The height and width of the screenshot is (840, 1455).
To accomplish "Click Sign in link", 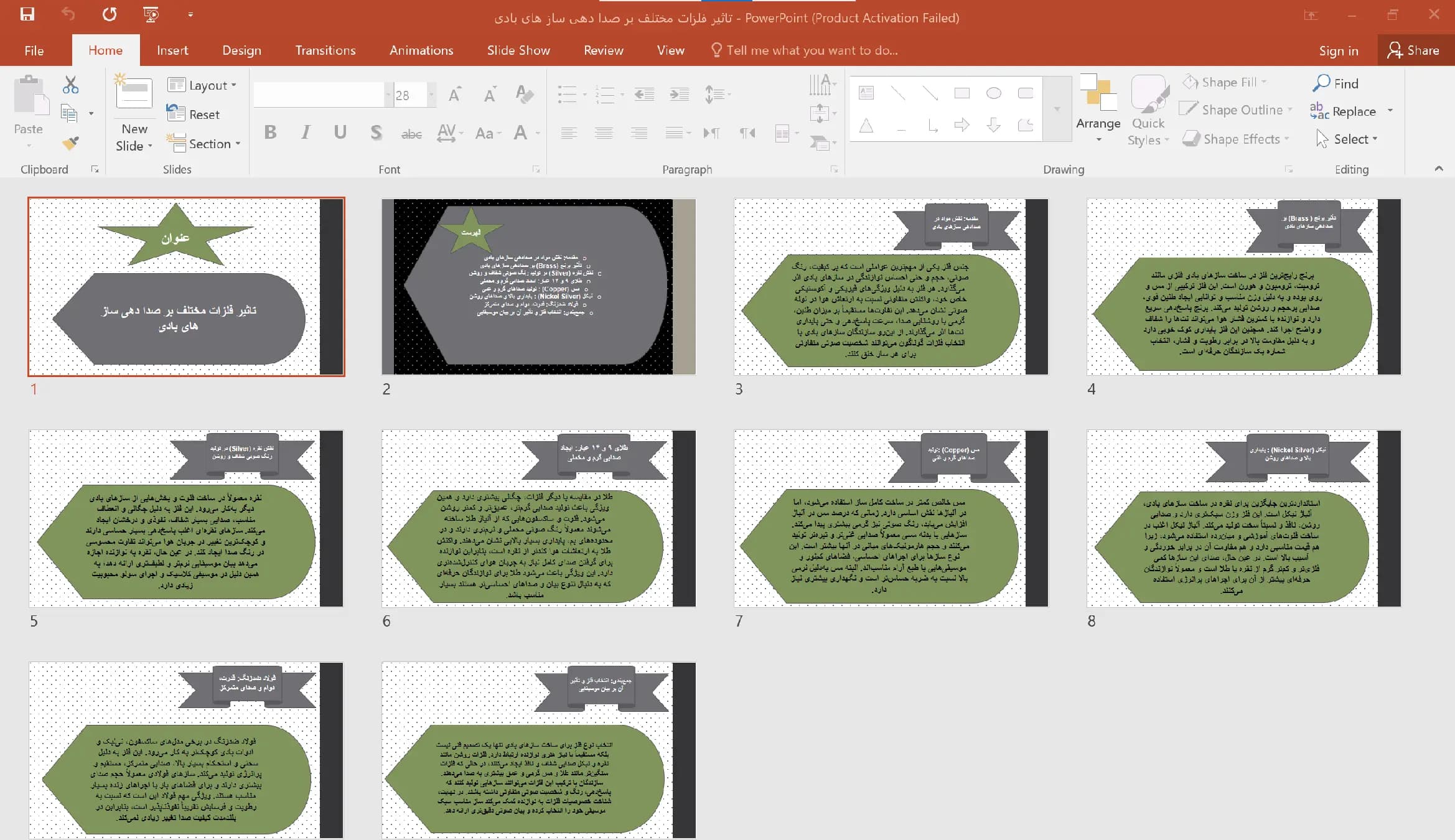I will (x=1339, y=51).
